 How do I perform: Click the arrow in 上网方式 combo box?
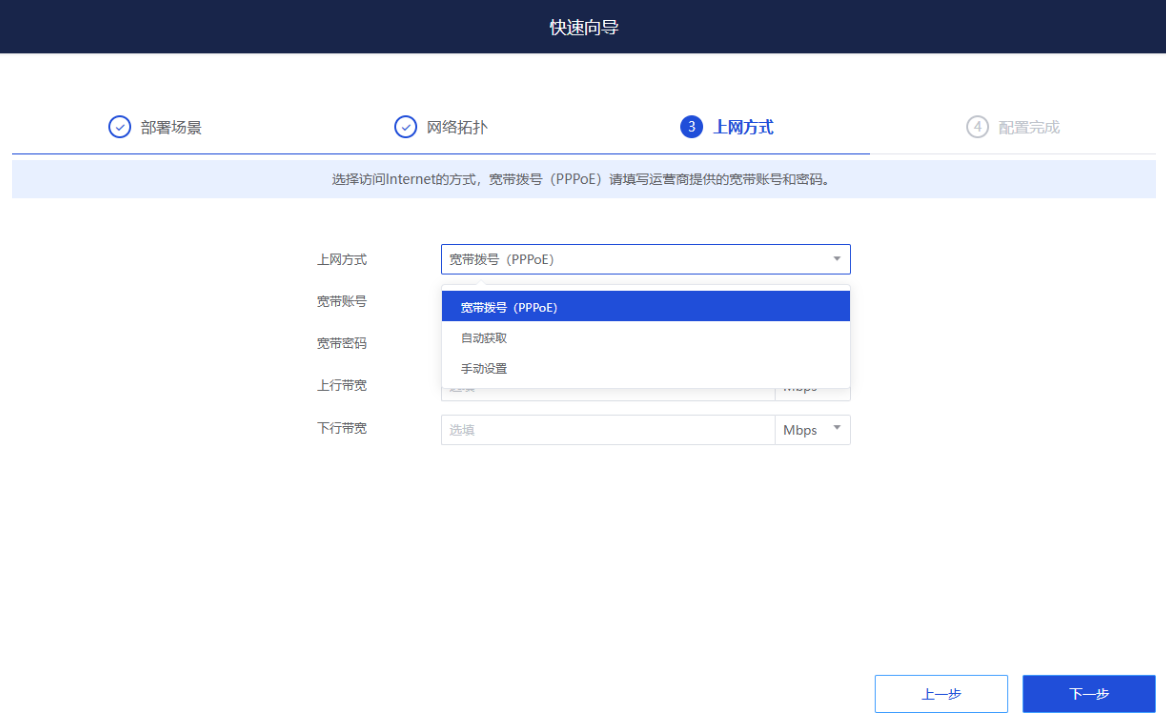point(836,259)
